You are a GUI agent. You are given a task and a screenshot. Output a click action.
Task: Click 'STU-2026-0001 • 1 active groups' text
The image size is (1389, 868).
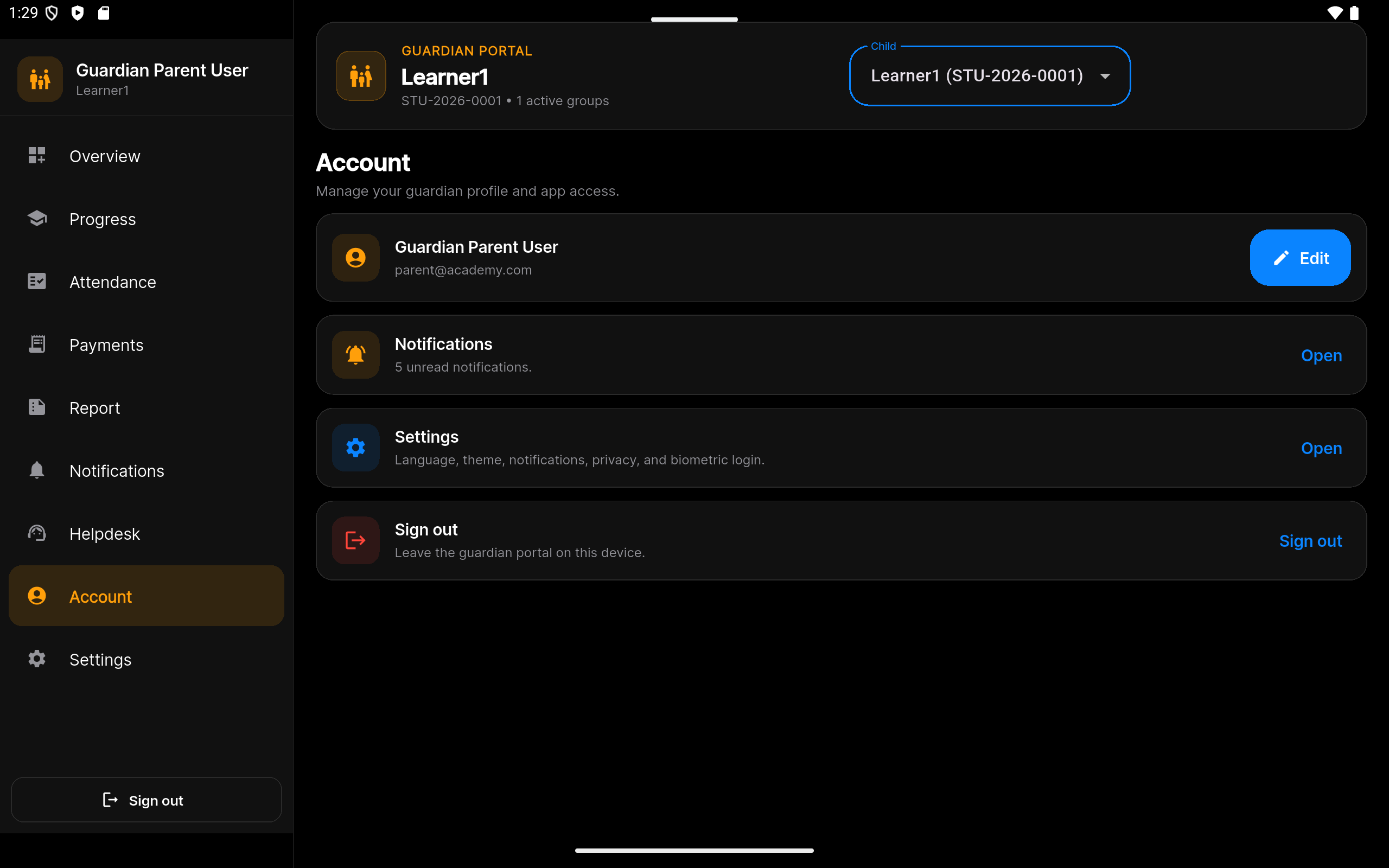pyautogui.click(x=505, y=101)
